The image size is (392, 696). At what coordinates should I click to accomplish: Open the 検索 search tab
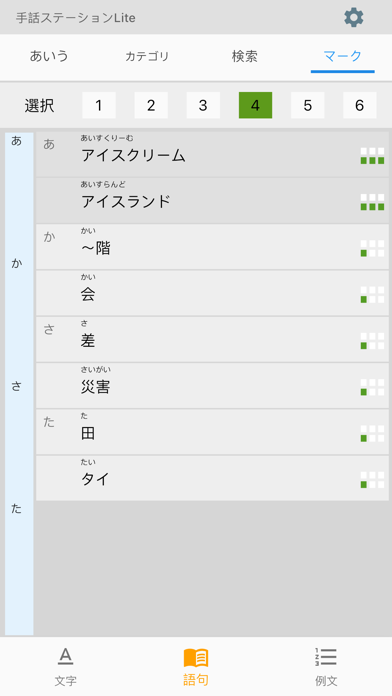coord(245,56)
